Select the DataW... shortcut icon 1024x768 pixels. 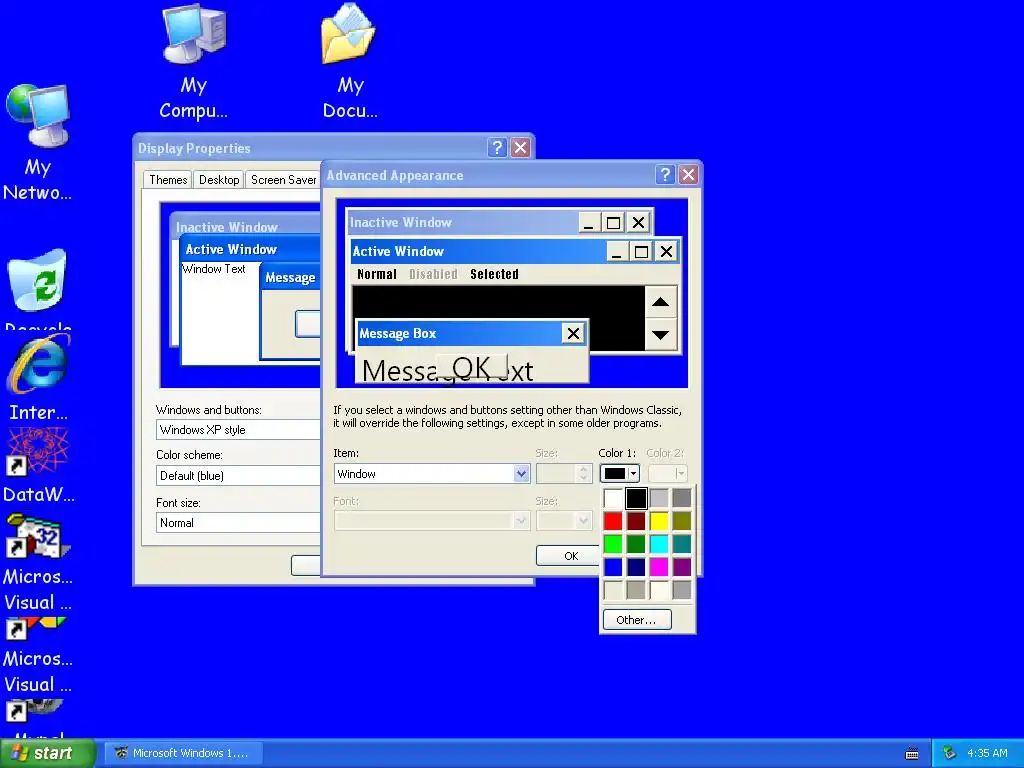click(39, 465)
